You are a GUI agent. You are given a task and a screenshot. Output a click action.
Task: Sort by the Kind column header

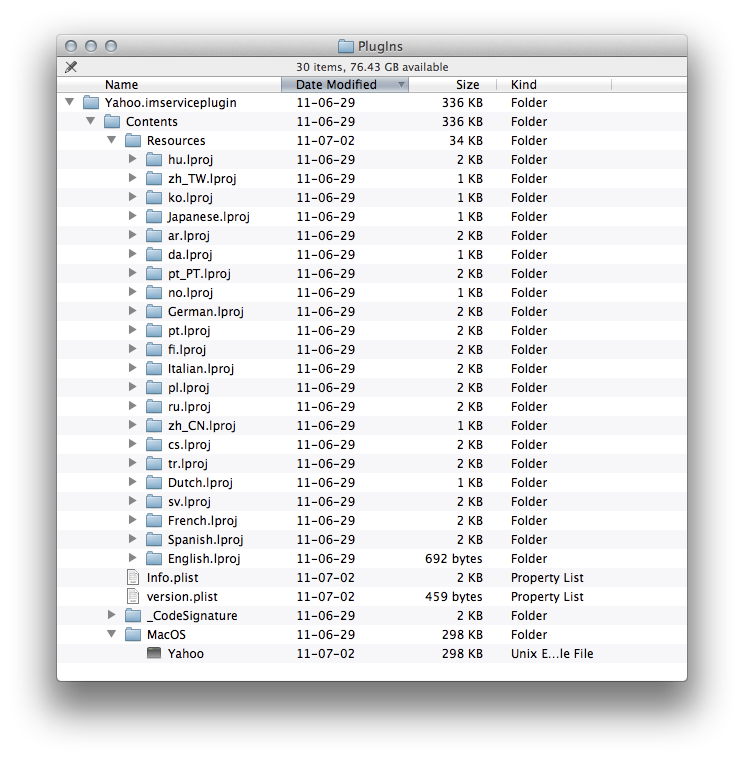[554, 85]
